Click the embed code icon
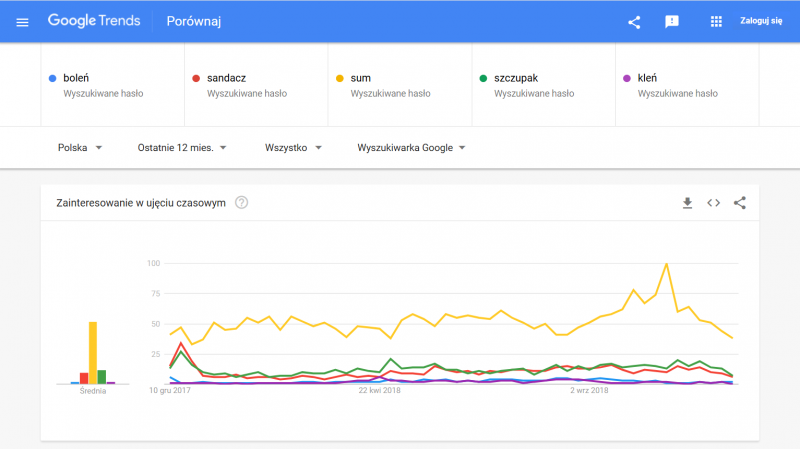 tap(713, 203)
